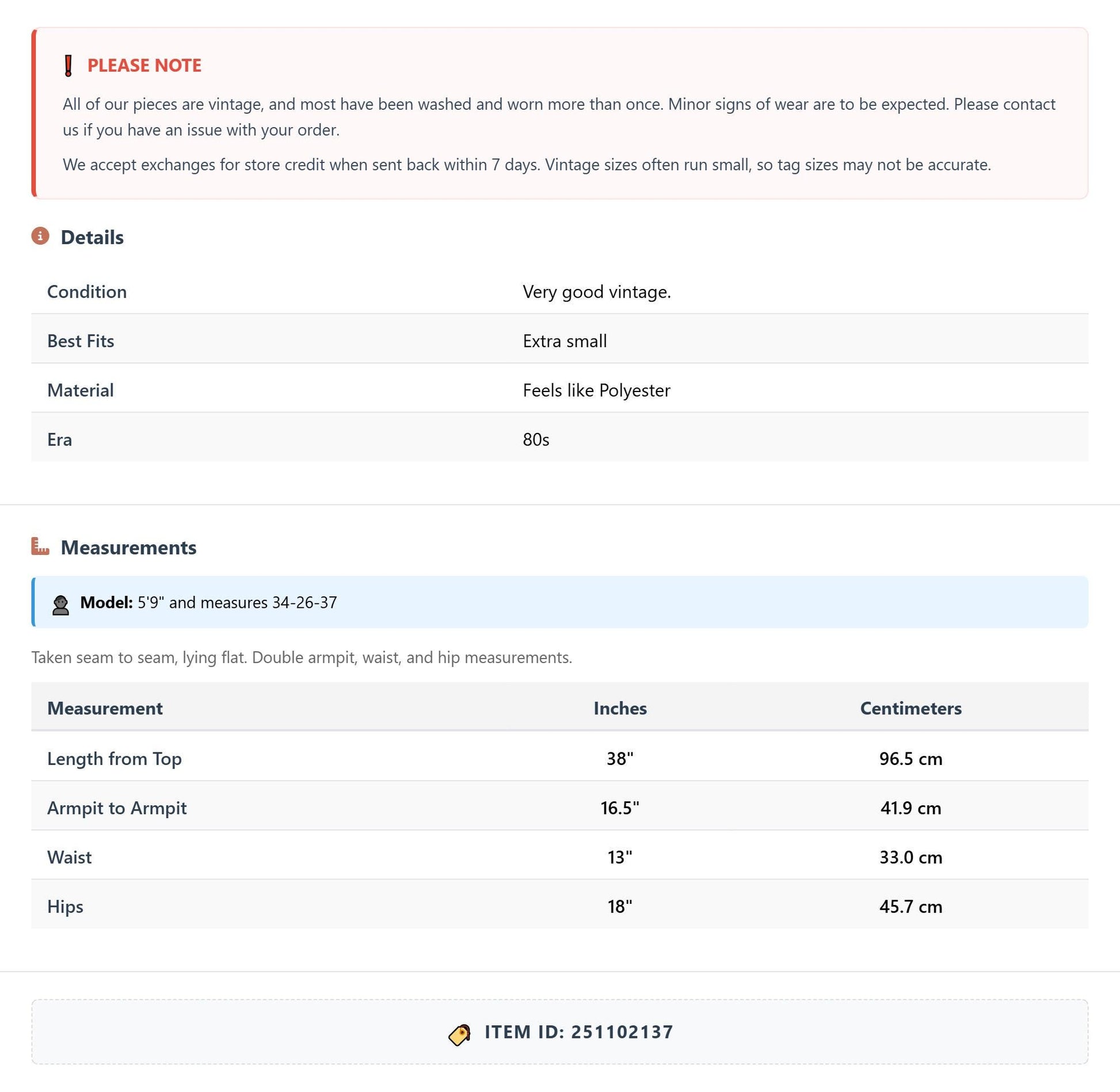The height and width of the screenshot is (1092, 1120).
Task: Click the Extra small value
Action: pyautogui.click(x=565, y=341)
